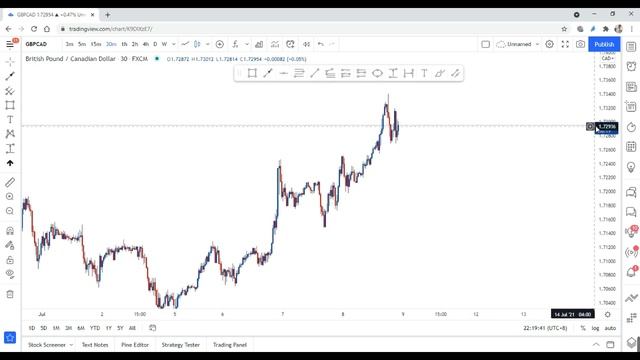640x360 pixels.
Task: Enter fullscreen mode
Action: point(565,44)
